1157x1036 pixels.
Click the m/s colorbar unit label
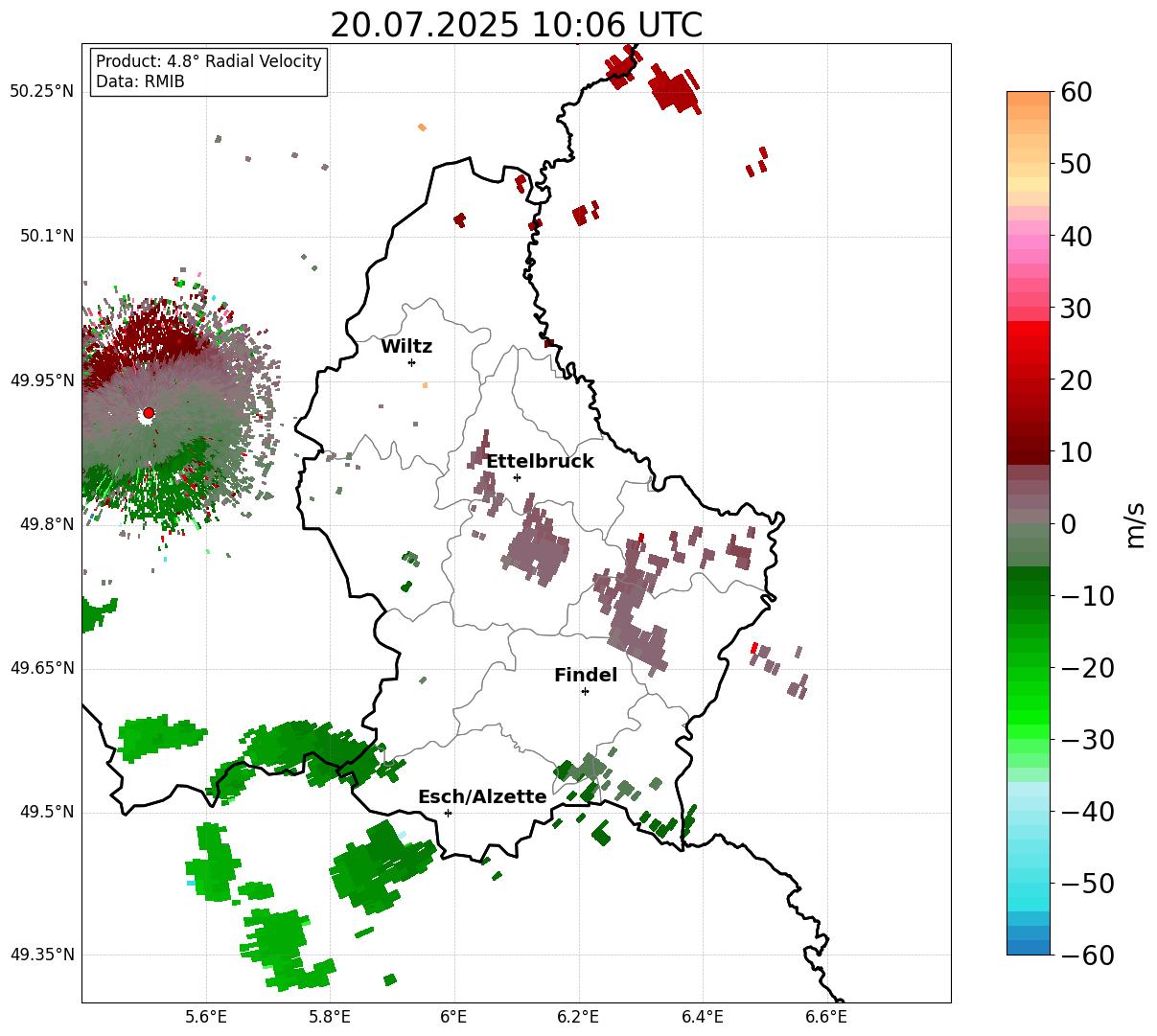coord(1136,523)
